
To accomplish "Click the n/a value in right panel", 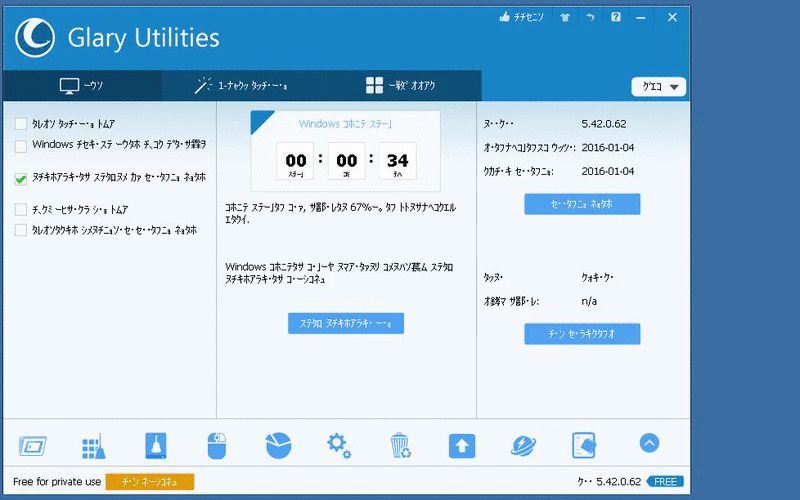I will [x=589, y=301].
